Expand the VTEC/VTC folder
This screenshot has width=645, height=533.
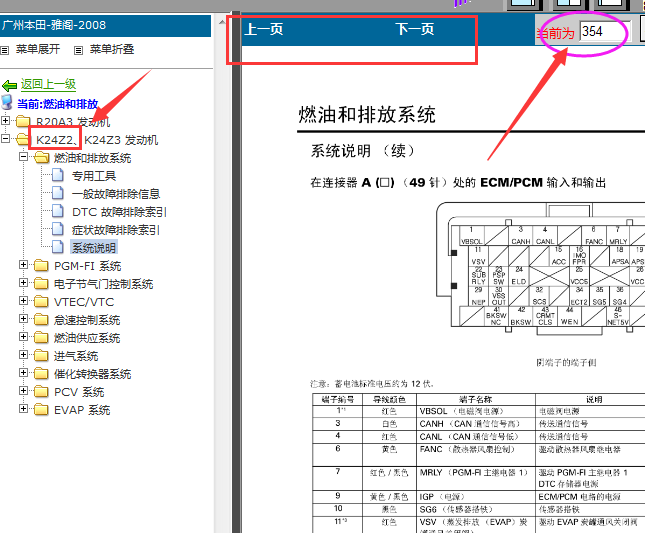click(23, 301)
